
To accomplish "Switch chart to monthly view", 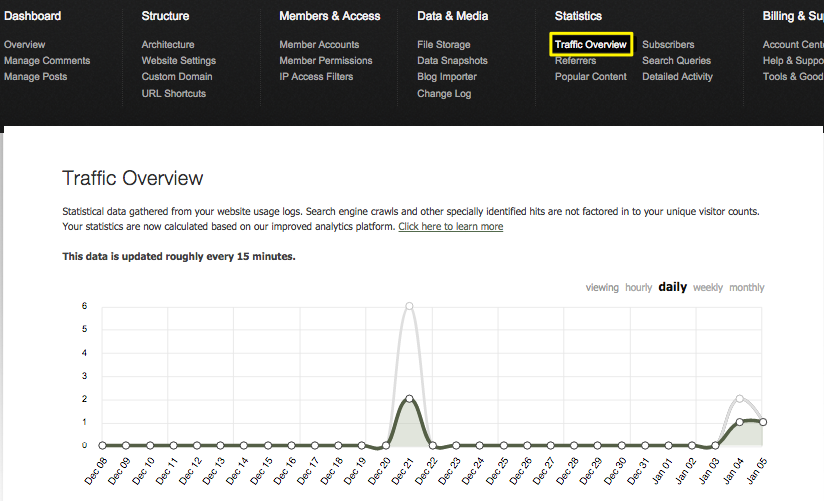I will pyautogui.click(x=746, y=288).
